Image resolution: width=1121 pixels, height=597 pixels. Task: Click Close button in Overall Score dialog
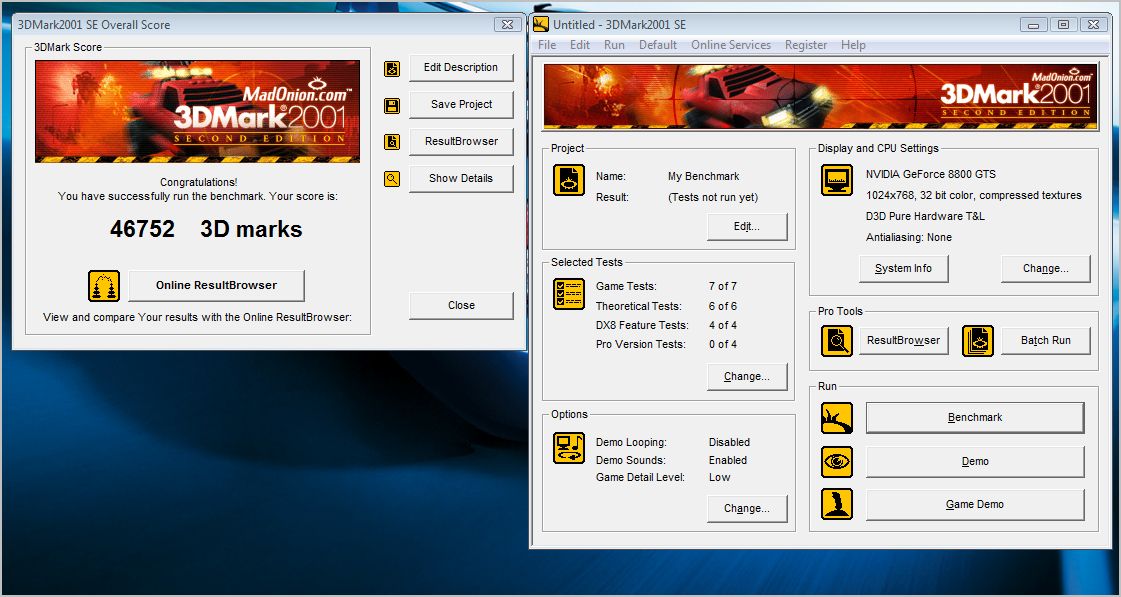tap(461, 305)
